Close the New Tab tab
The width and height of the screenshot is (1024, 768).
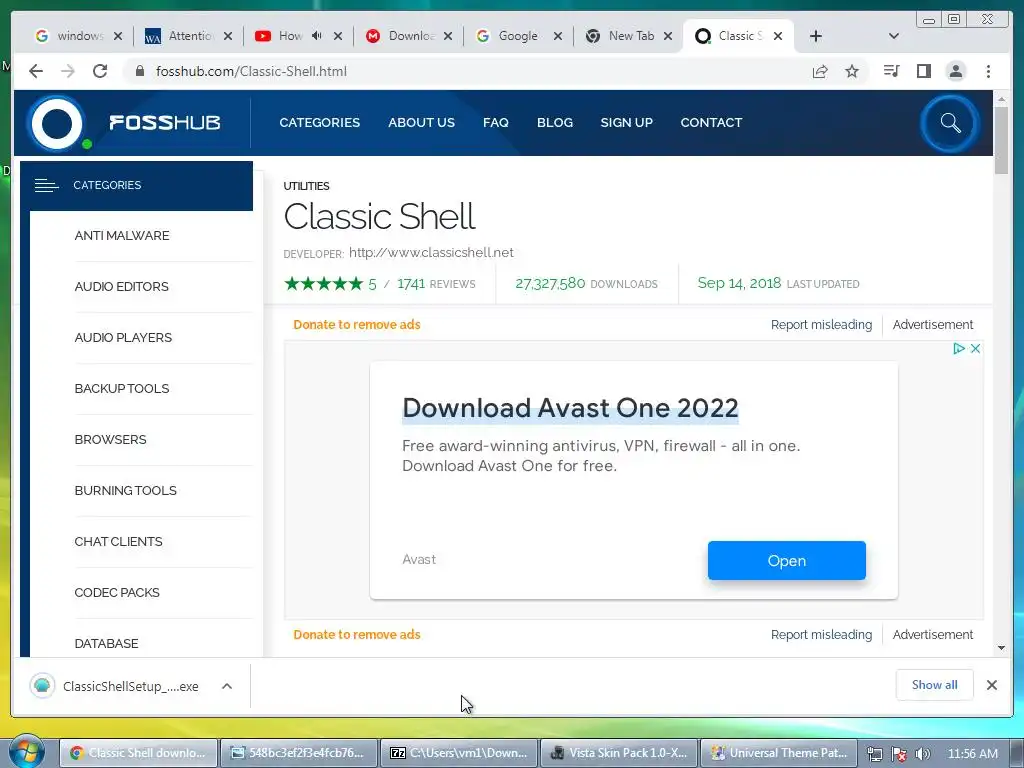pyautogui.click(x=668, y=36)
